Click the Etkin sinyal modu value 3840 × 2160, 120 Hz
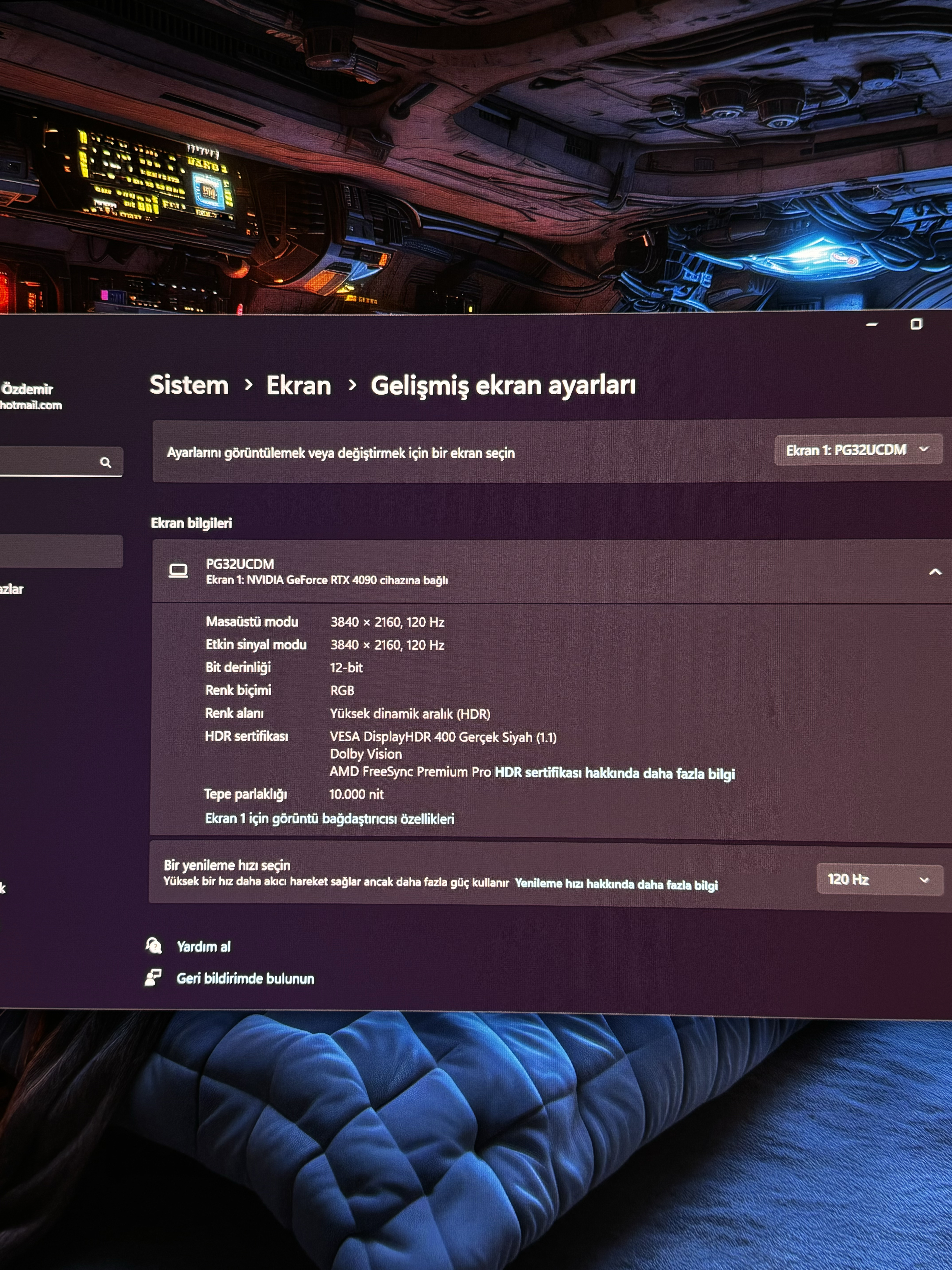Screen dimensions: 952x1270 [387, 645]
